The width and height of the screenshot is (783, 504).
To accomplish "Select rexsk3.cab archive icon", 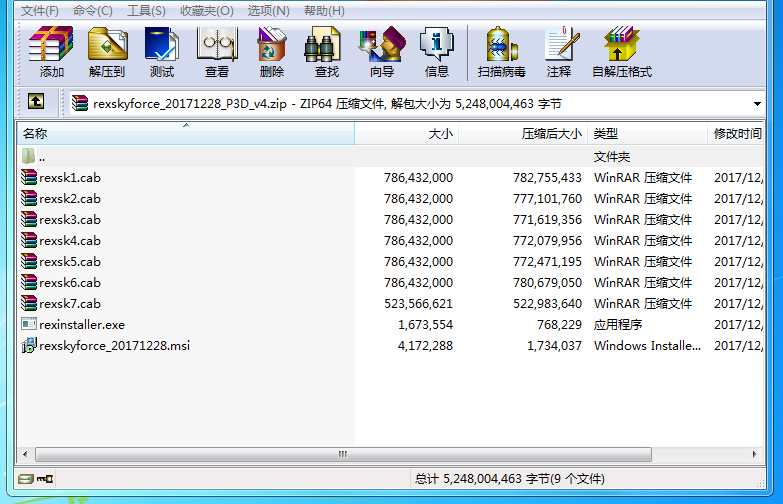I will click(x=29, y=219).
